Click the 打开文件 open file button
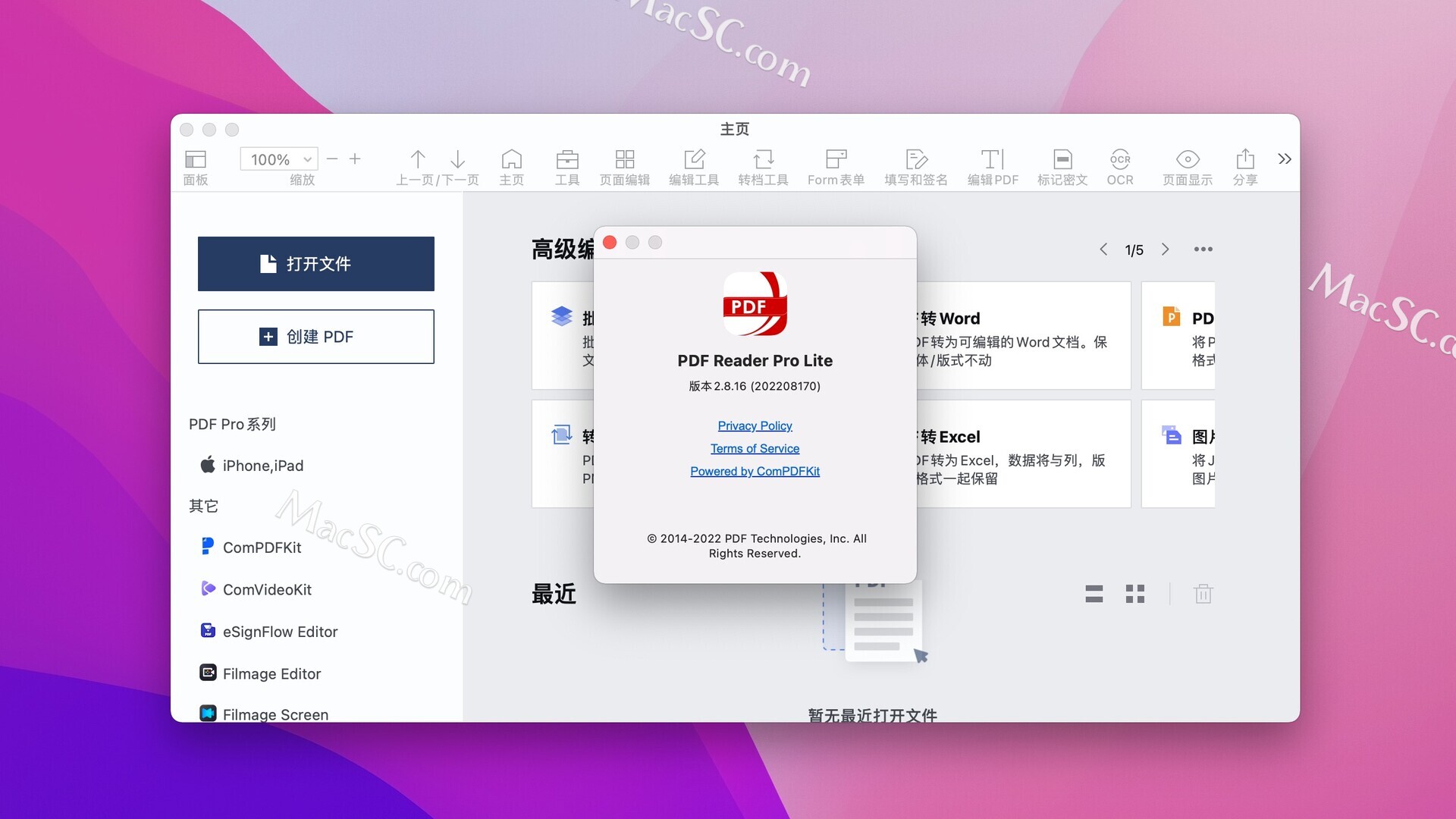 click(315, 263)
